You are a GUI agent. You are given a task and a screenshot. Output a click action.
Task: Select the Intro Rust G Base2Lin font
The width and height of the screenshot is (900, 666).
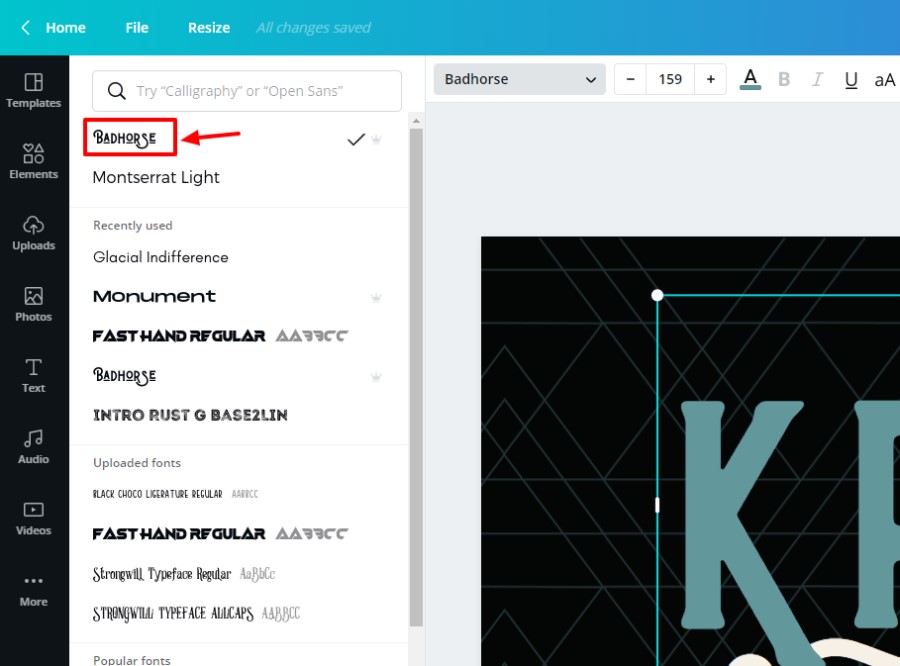190,415
